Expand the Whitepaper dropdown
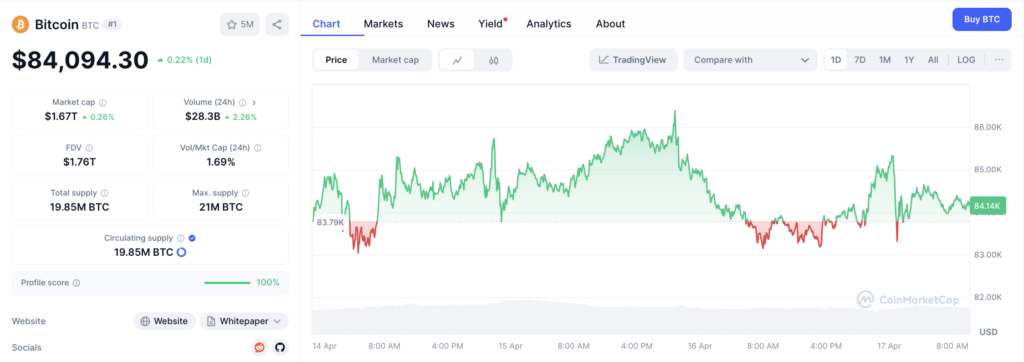This screenshot has height=362, width=1024. (x=244, y=321)
